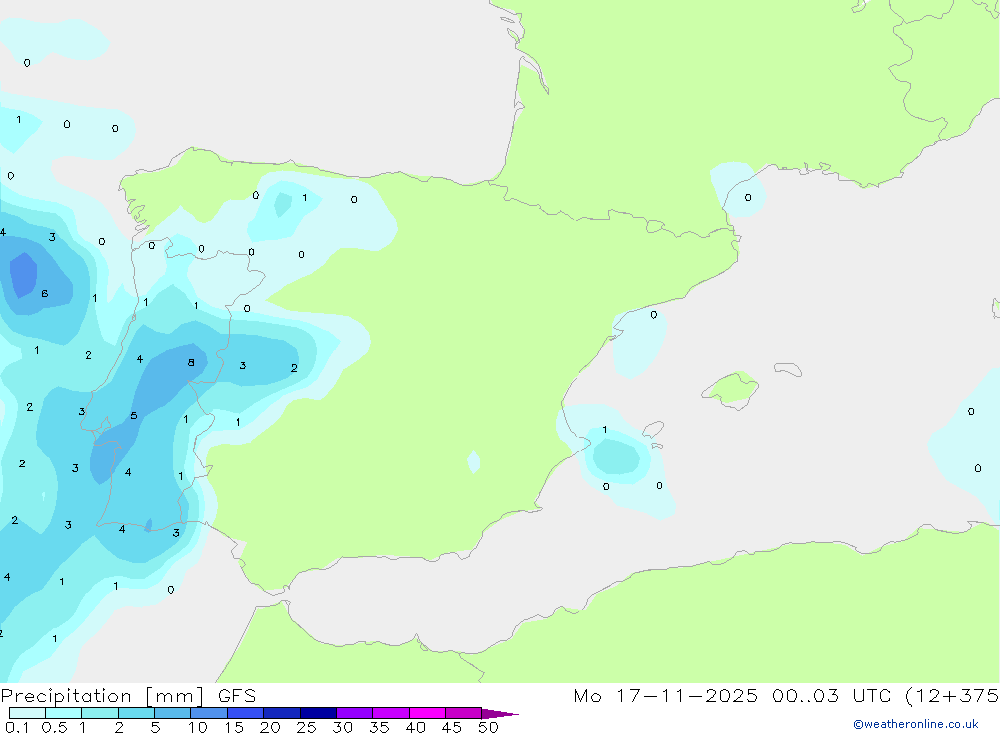Screen dimensions: 1000x733
Task: Click the '35' legend scale label
Action: [379, 727]
